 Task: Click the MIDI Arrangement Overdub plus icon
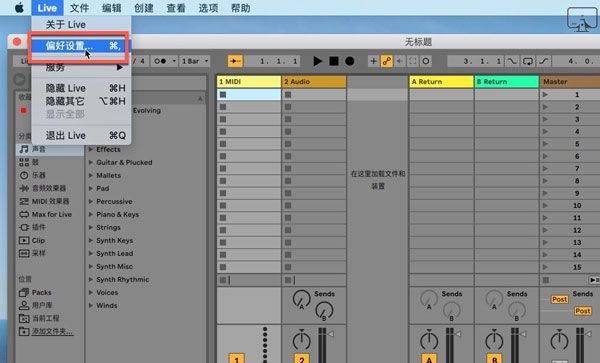pyautogui.click(x=373, y=61)
